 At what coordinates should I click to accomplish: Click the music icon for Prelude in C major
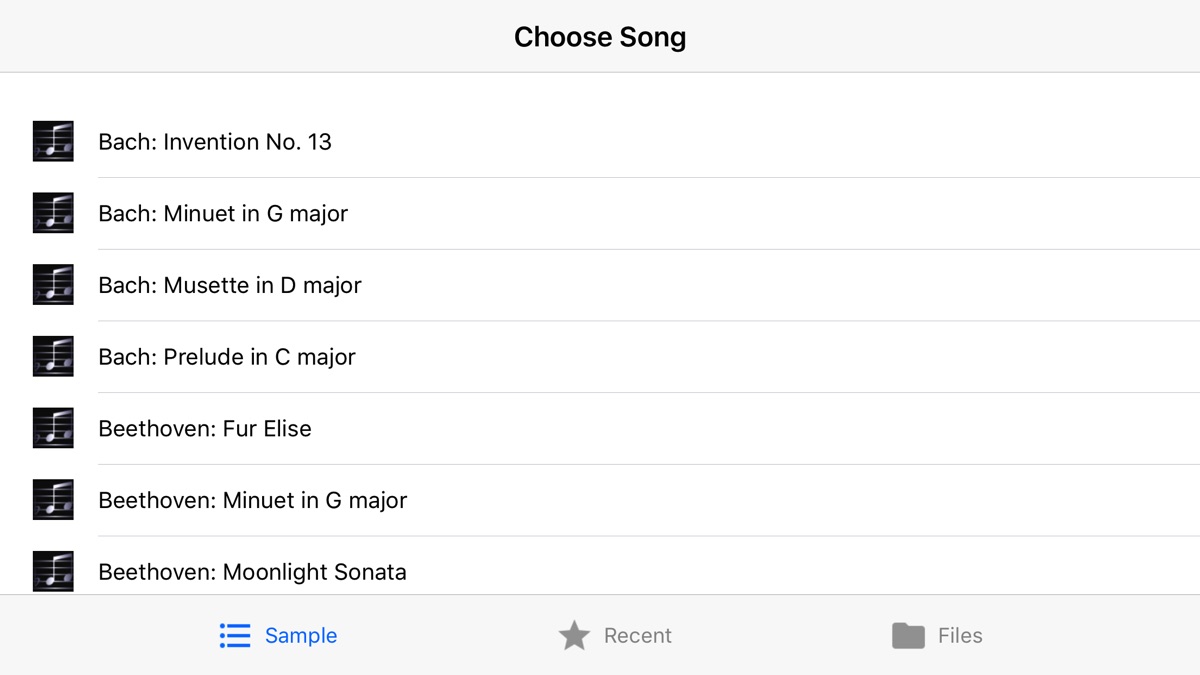[53, 357]
